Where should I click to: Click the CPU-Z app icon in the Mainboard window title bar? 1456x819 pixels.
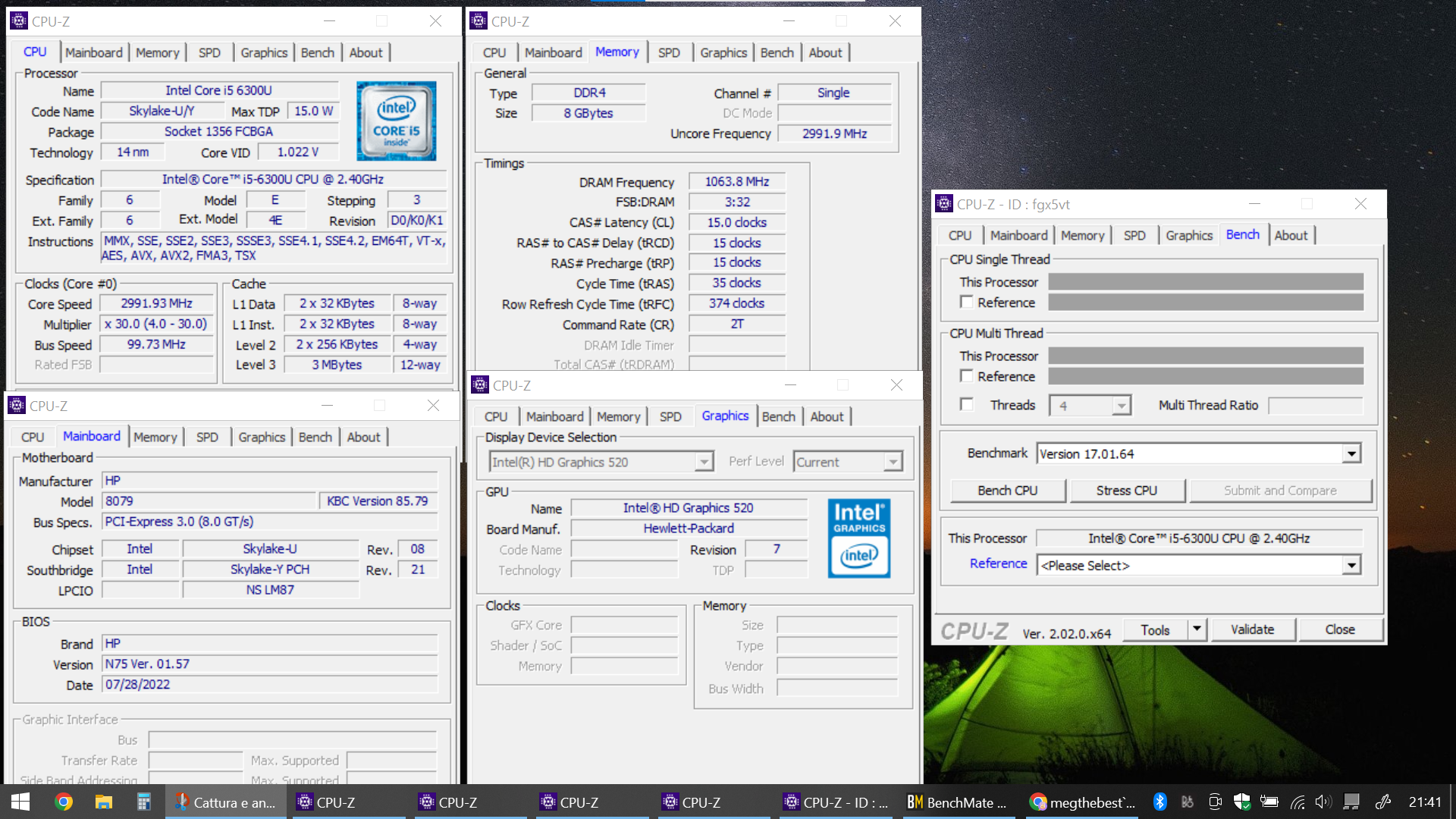pos(17,406)
